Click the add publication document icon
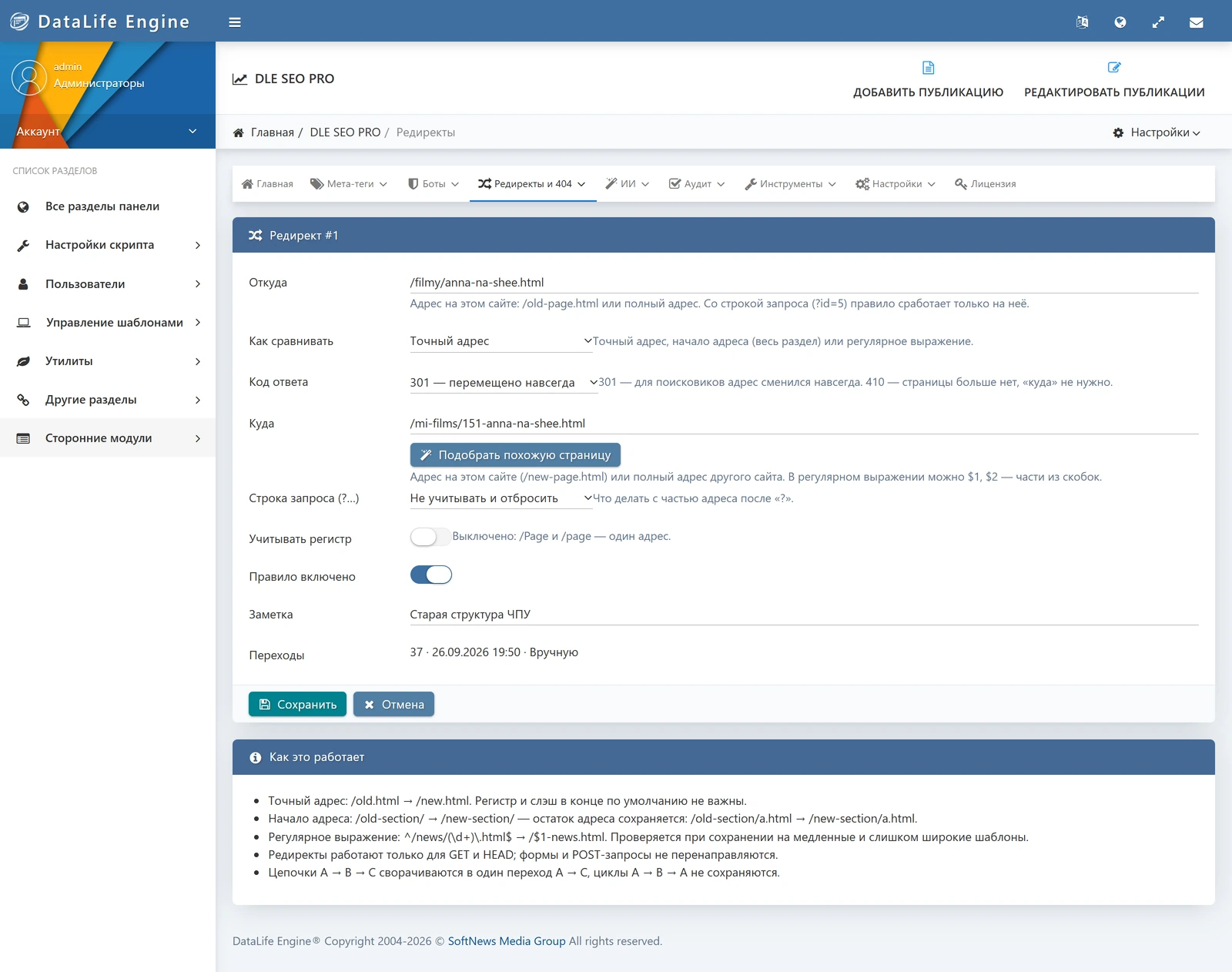 click(x=928, y=68)
